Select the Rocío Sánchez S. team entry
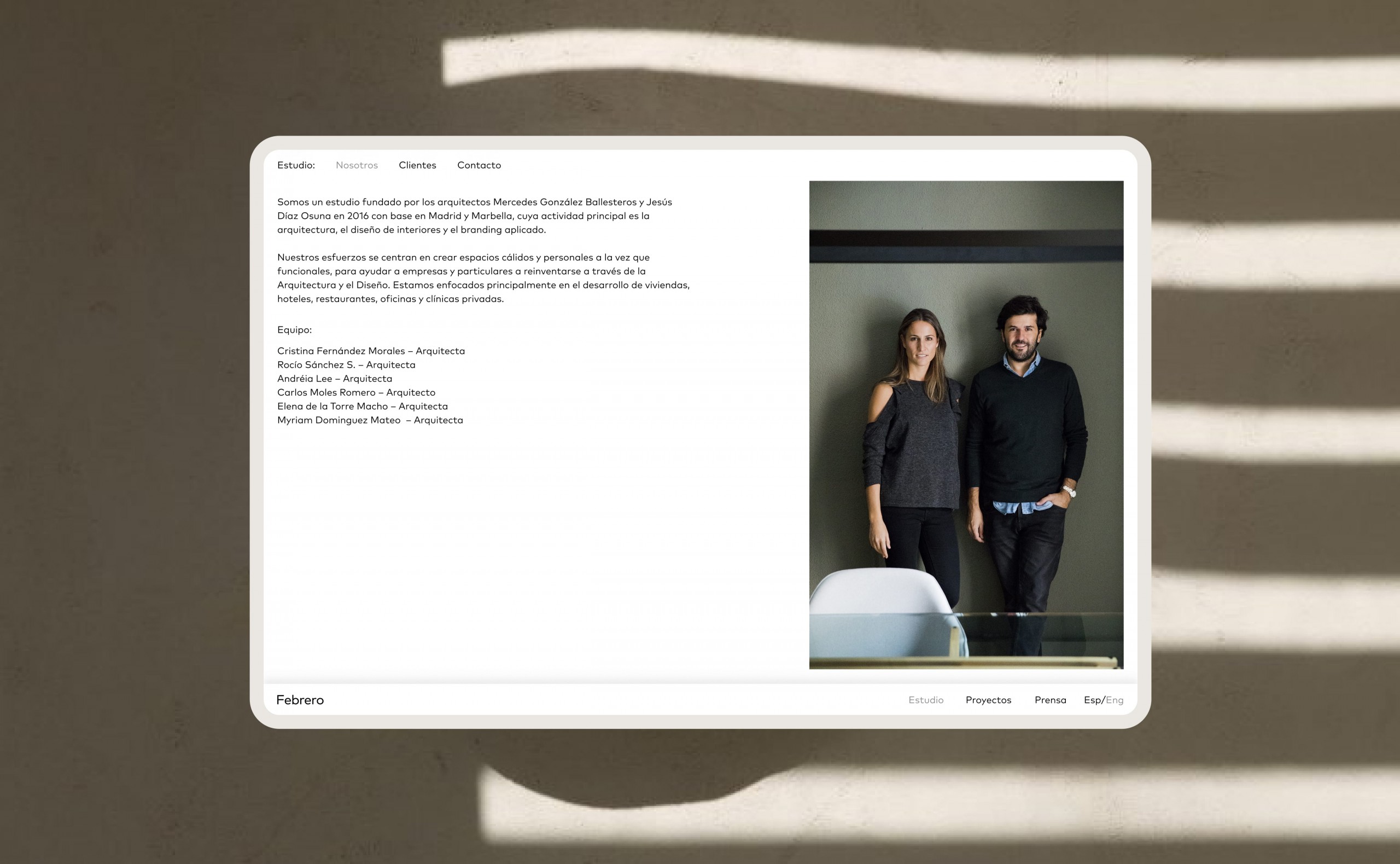 pyautogui.click(x=346, y=364)
